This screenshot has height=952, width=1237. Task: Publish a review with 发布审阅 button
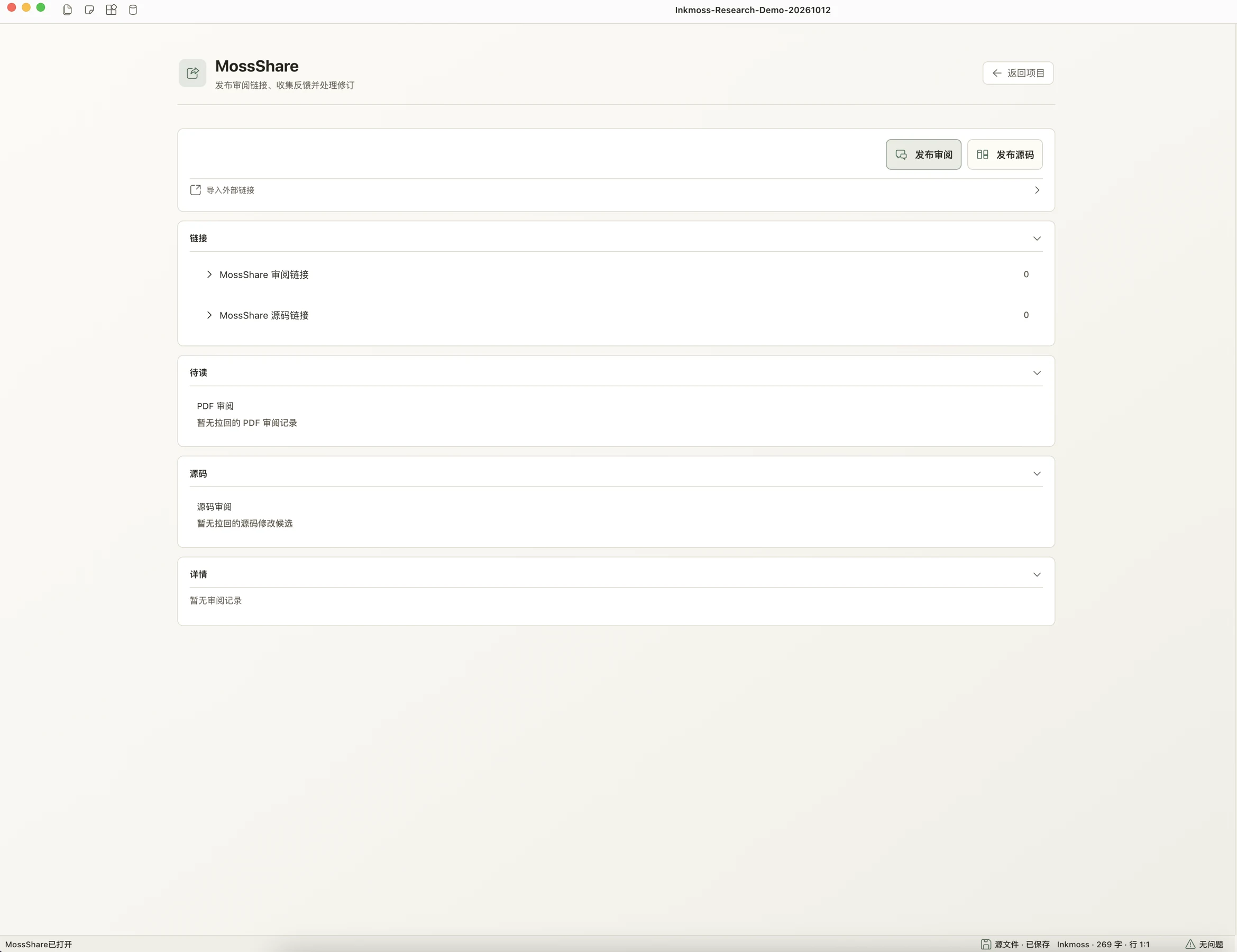(923, 154)
